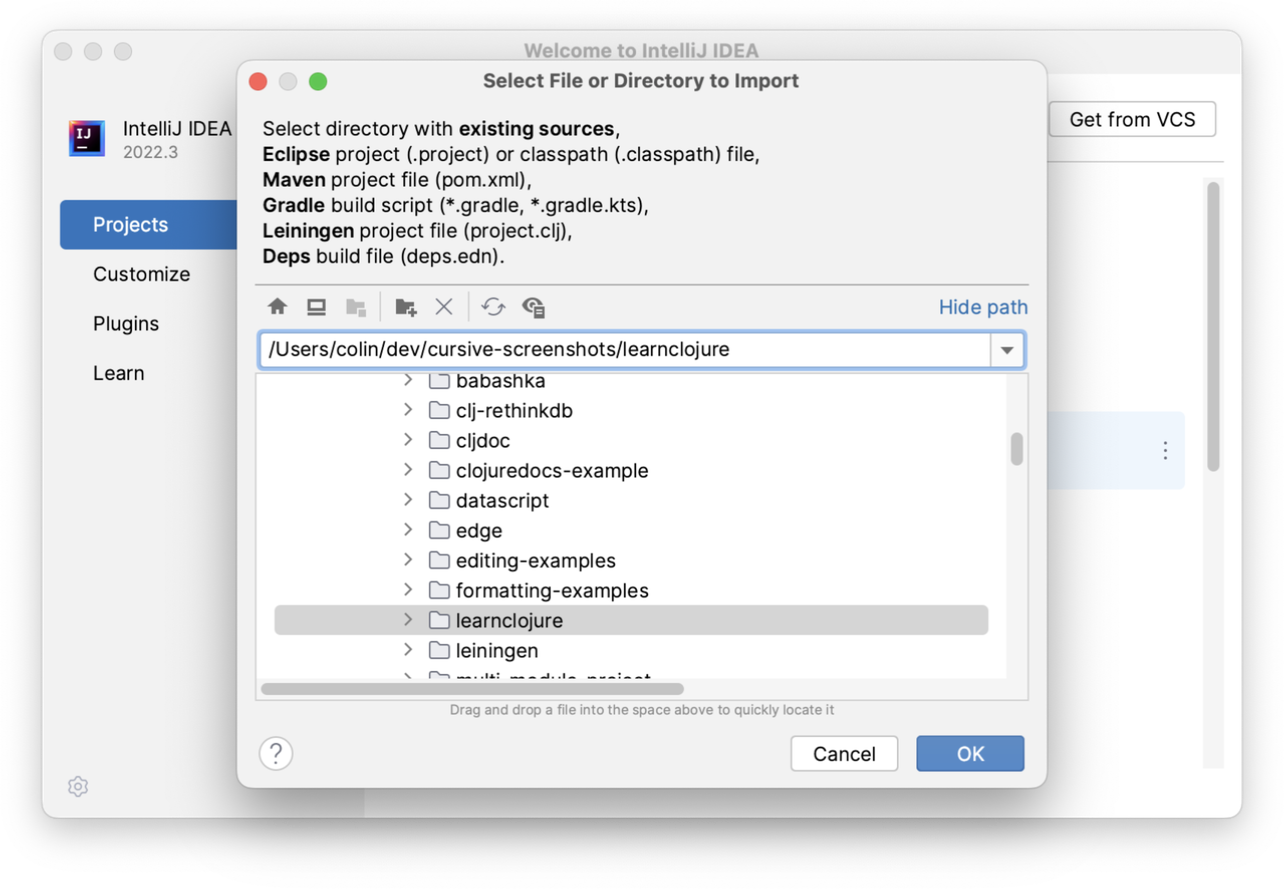Toggle show hidden files icon

tap(534, 307)
